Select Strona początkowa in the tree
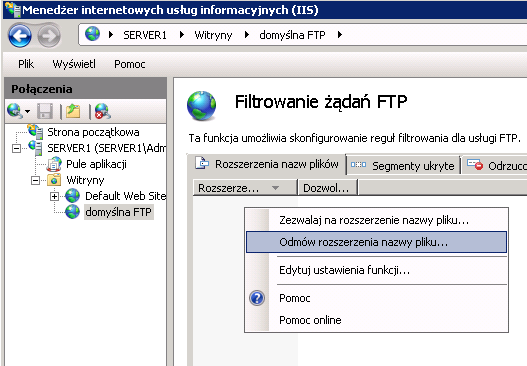 93,132
